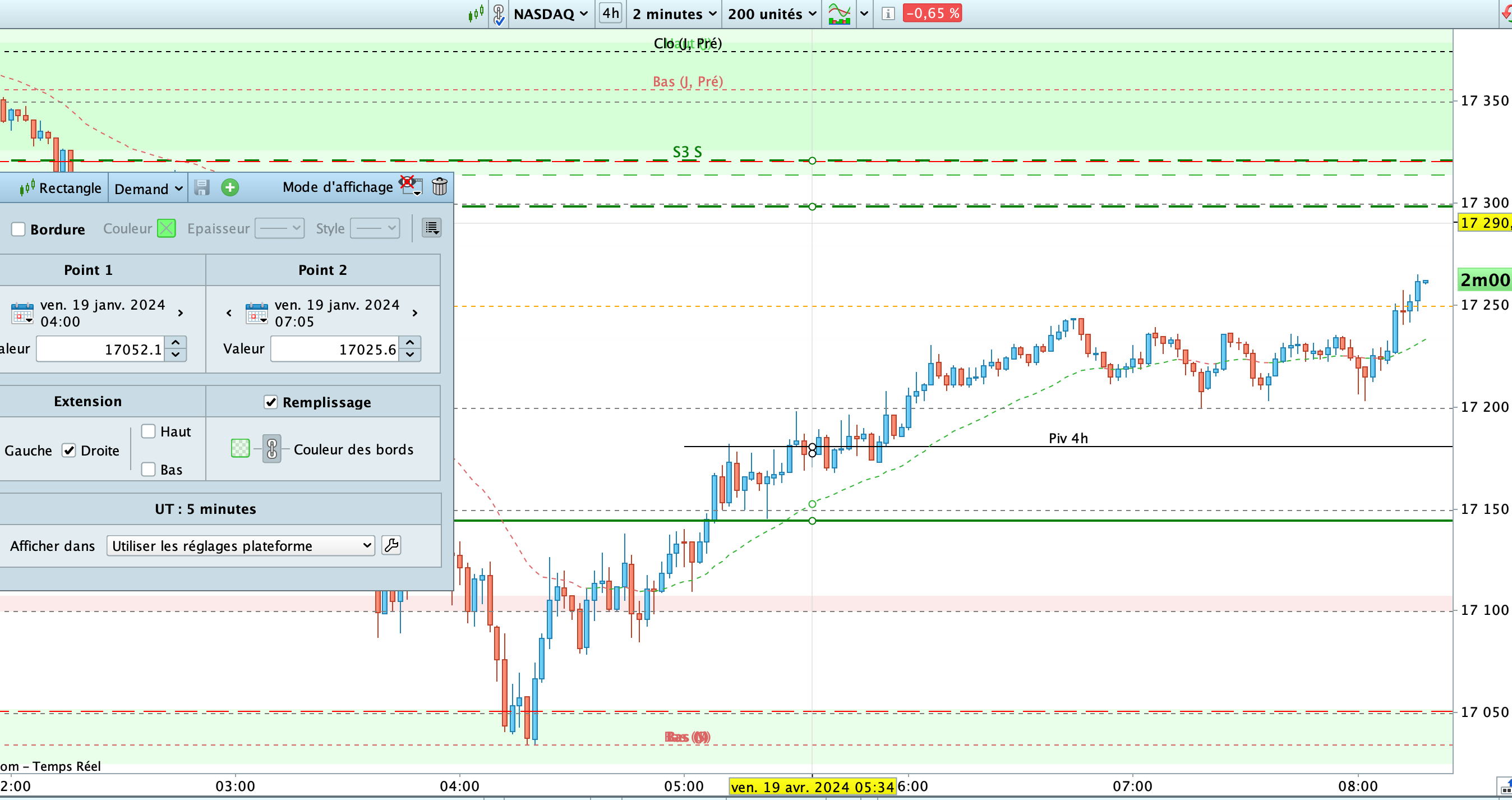Viewport: 1512px width, 800px height.
Task: Open Point 1 calendar date picker
Action: click(22, 314)
